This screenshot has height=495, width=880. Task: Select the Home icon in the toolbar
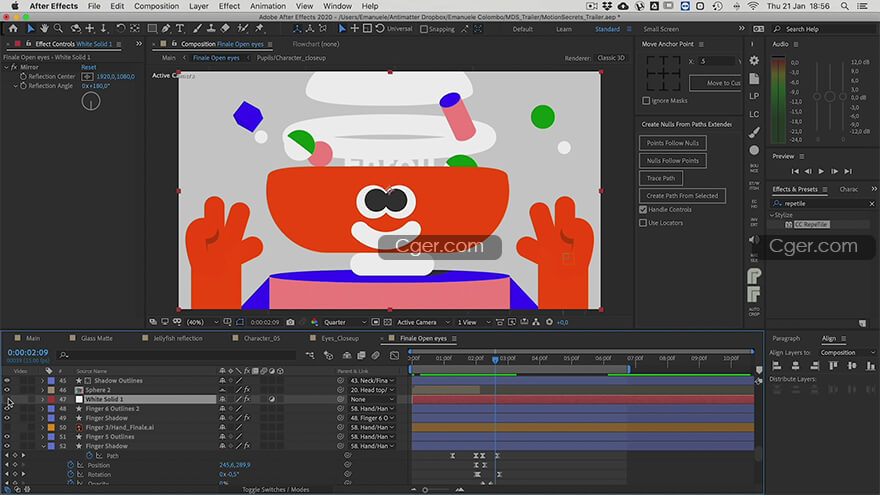pyautogui.click(x=13, y=28)
